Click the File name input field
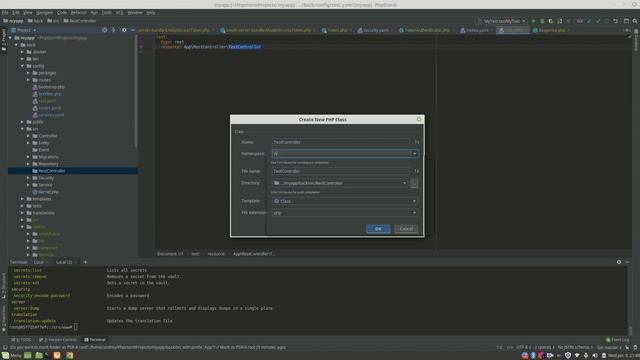The image size is (640, 360). click(341, 171)
